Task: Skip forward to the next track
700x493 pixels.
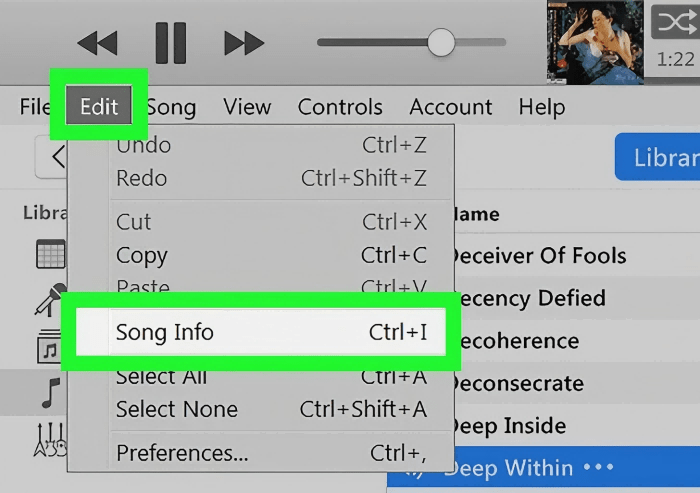Action: coord(244,43)
